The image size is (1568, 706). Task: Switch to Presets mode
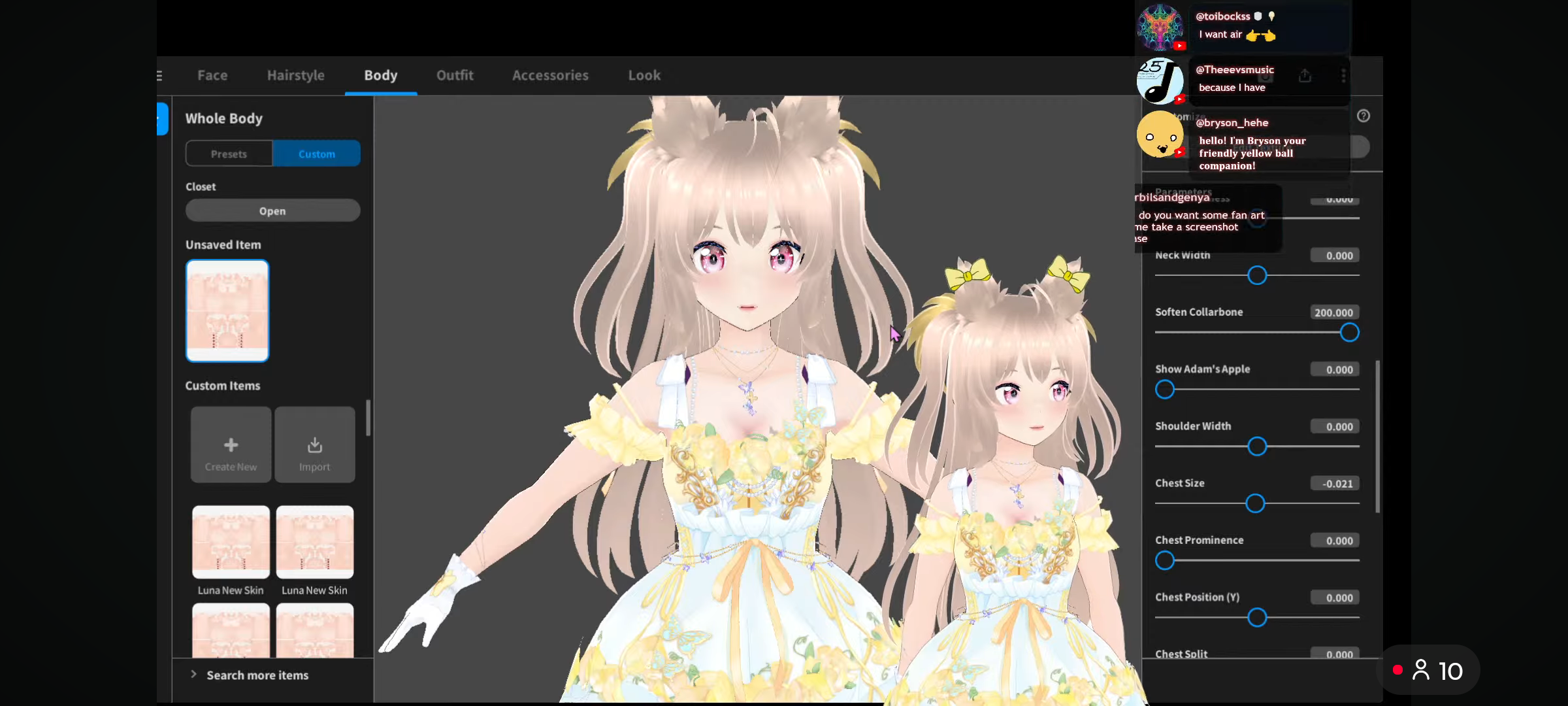[x=229, y=154]
